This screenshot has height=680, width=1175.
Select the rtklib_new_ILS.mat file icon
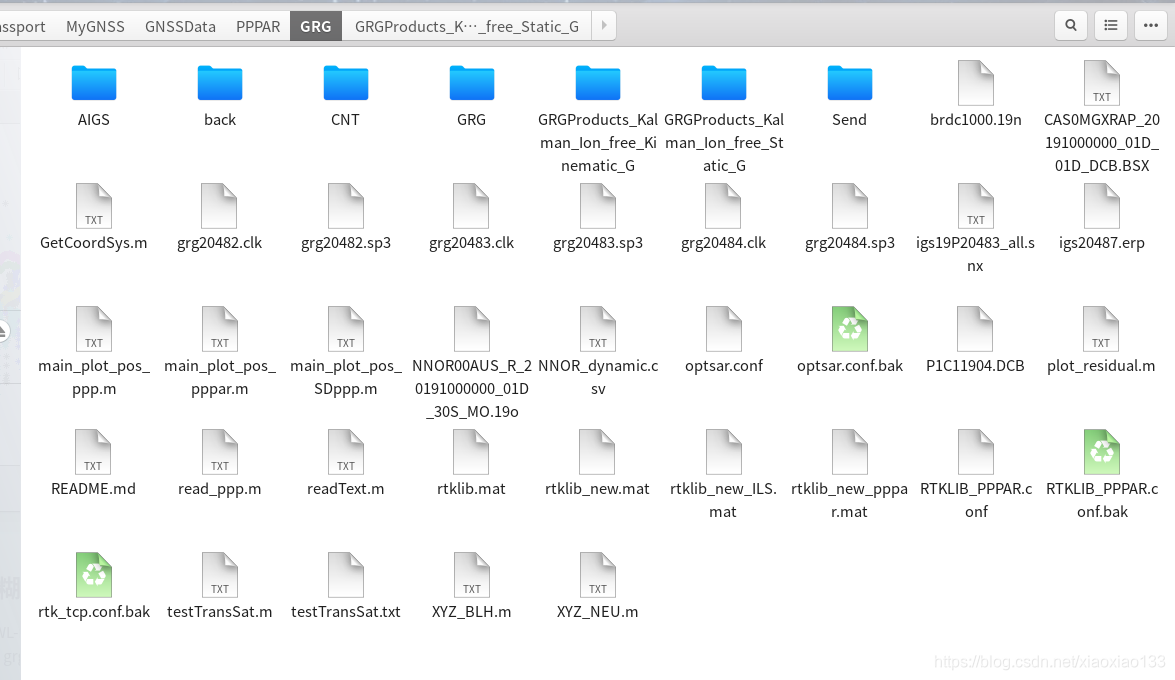pyautogui.click(x=724, y=452)
